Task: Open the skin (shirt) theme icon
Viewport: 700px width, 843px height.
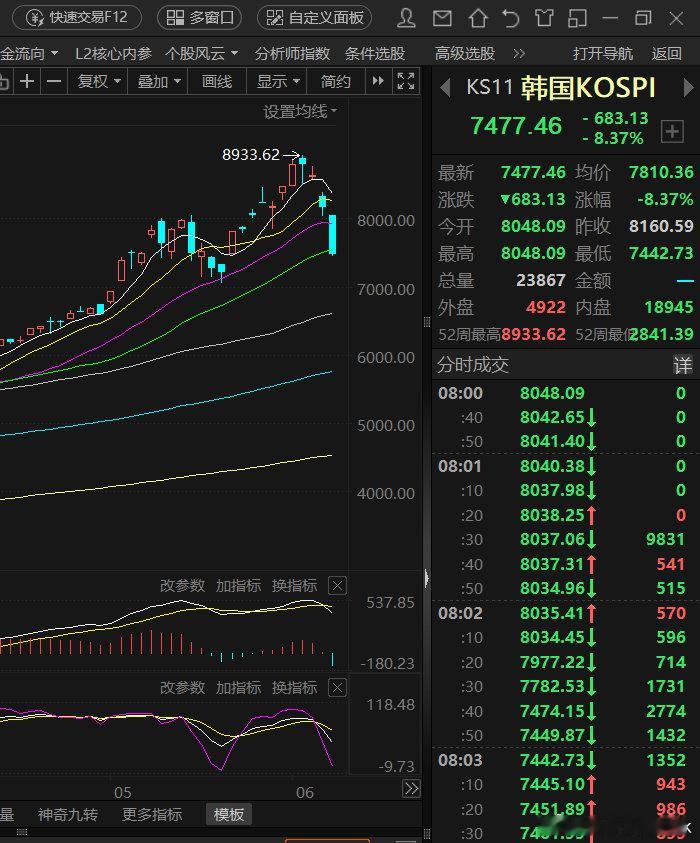Action: pos(544,18)
